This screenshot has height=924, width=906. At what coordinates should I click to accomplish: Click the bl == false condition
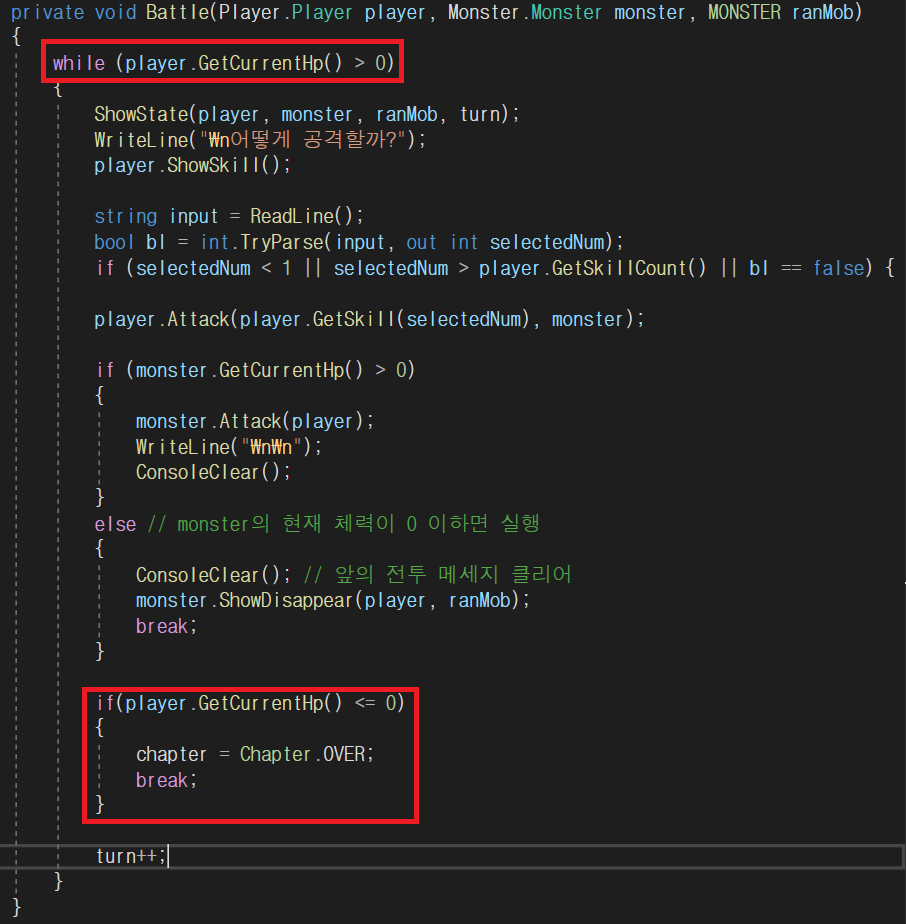806,268
